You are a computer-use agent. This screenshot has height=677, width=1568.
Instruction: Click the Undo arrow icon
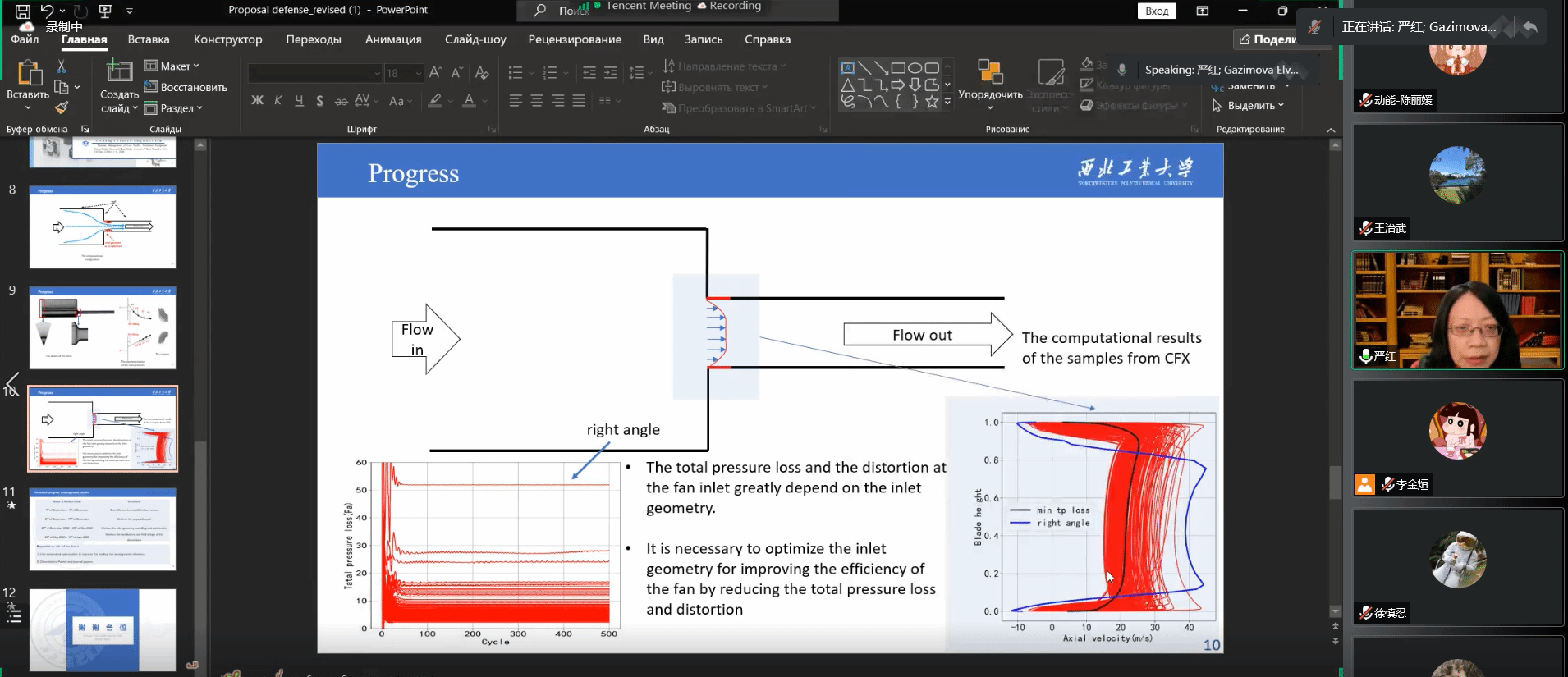(x=48, y=11)
